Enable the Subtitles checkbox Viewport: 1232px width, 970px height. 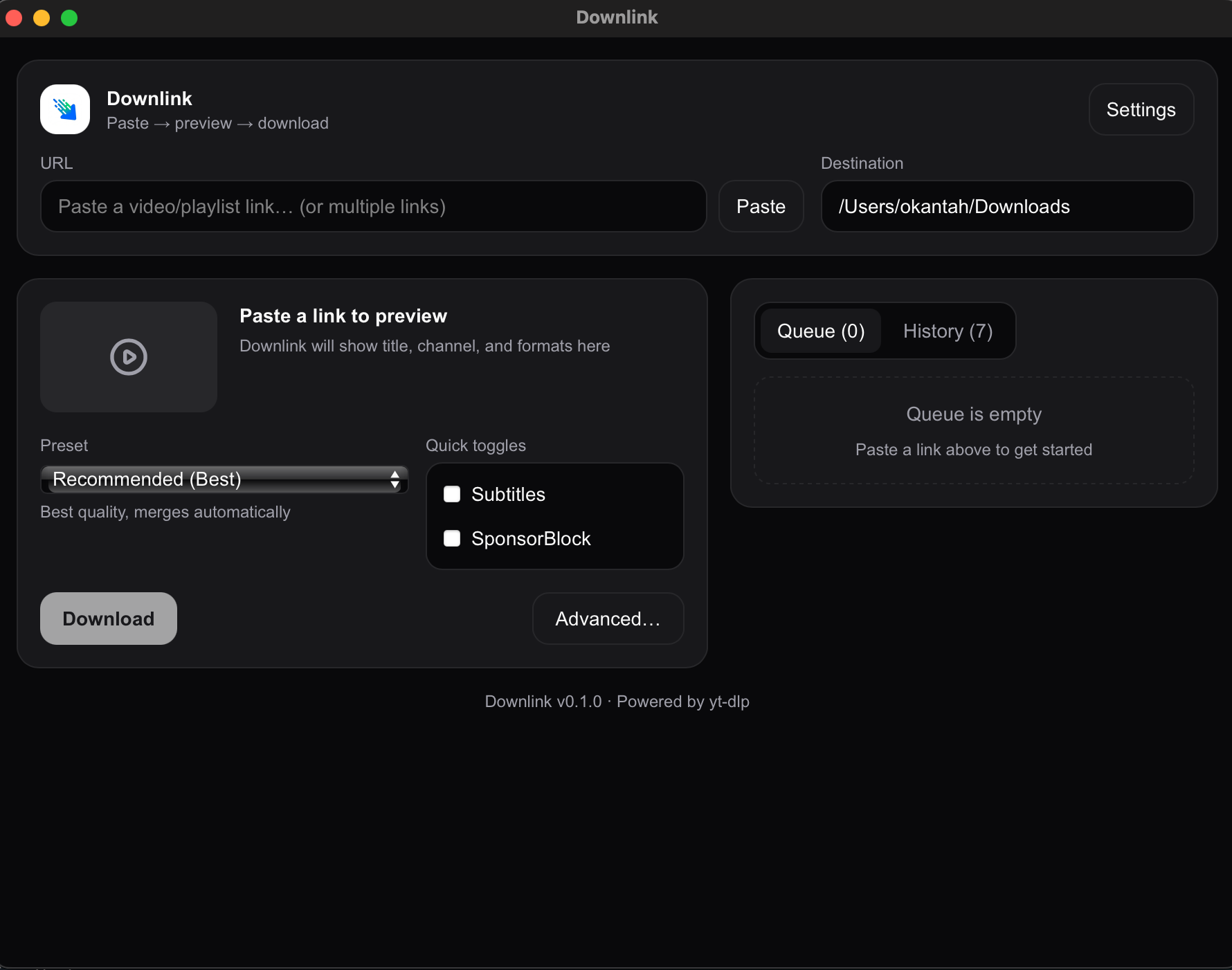(452, 494)
